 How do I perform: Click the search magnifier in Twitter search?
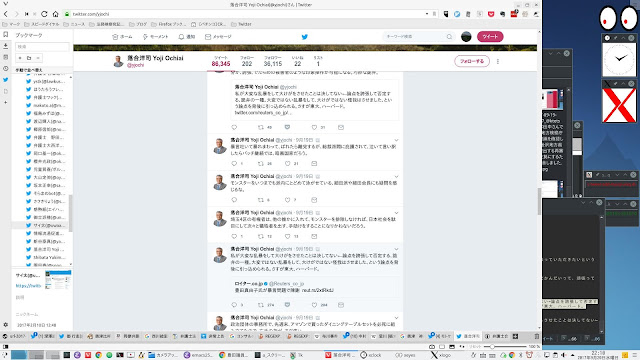click(449, 37)
